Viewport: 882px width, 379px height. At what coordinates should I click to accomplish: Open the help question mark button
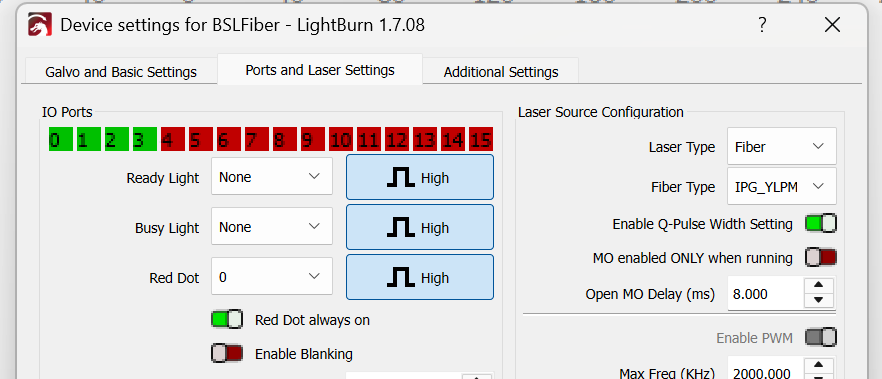tap(762, 25)
